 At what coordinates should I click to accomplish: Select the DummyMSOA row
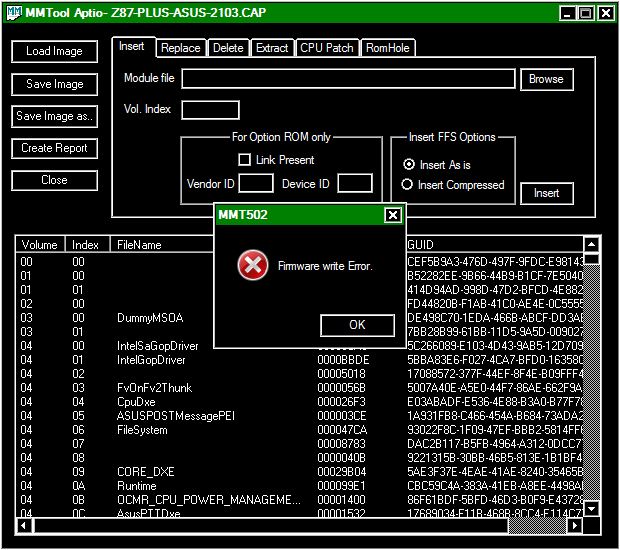(301, 318)
